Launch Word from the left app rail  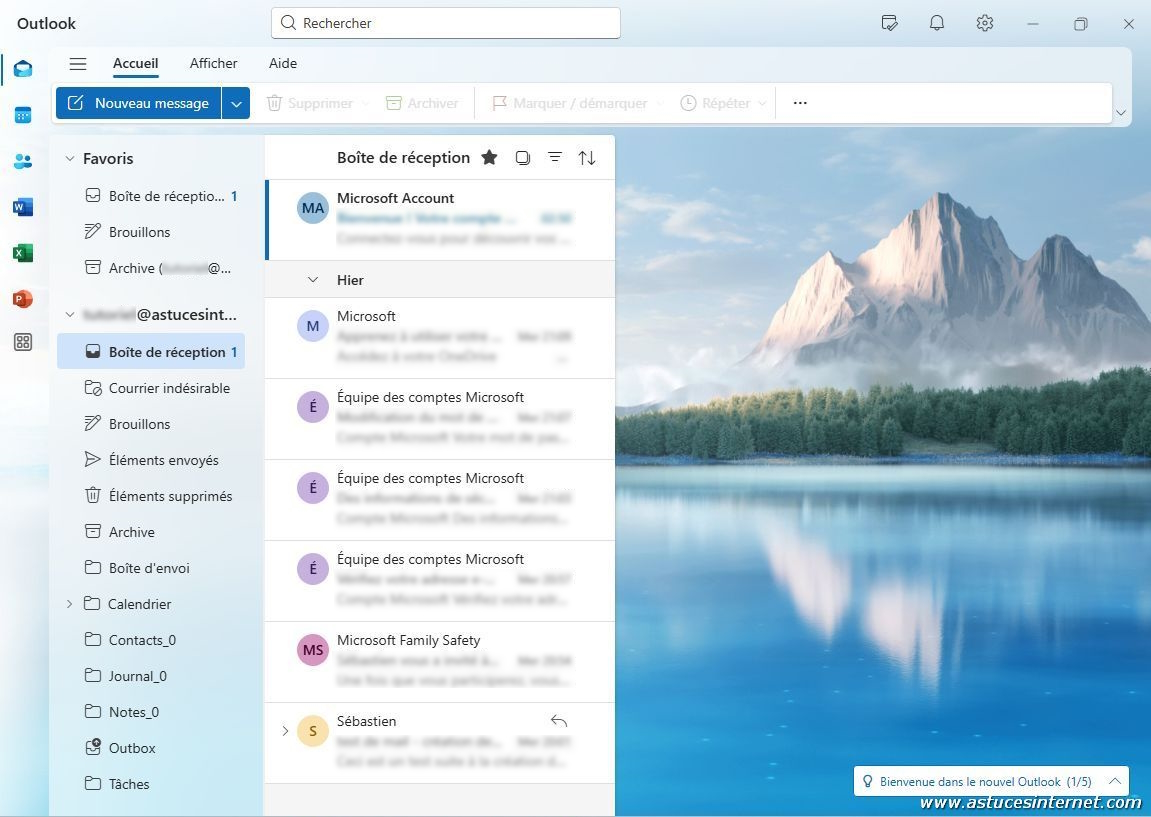[23, 207]
